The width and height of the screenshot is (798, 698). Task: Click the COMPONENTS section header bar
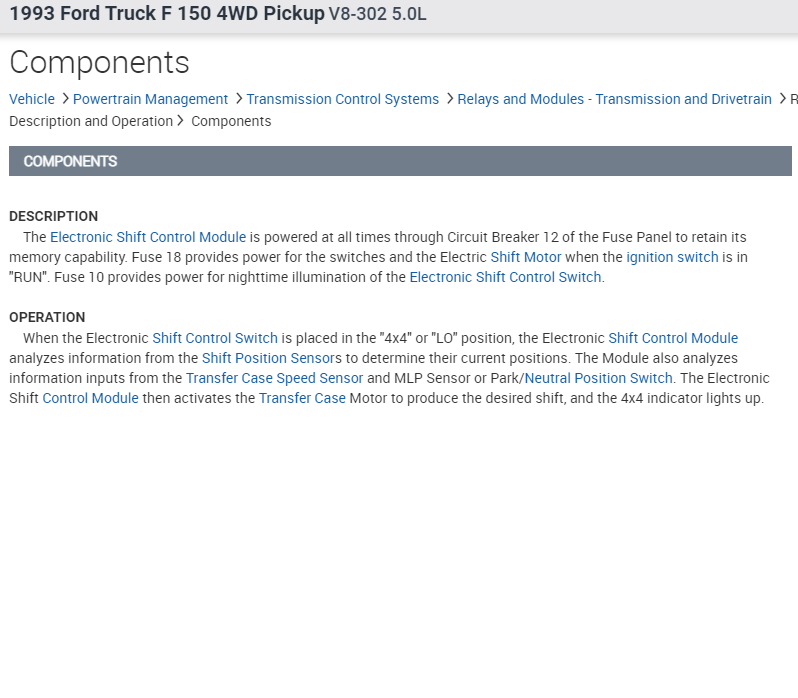(400, 161)
